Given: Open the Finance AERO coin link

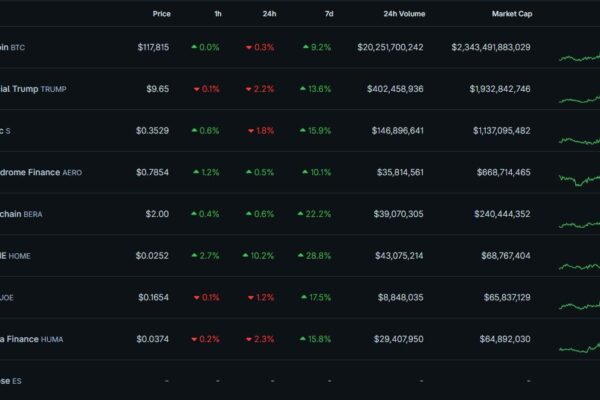Looking at the screenshot, I should point(41,173).
